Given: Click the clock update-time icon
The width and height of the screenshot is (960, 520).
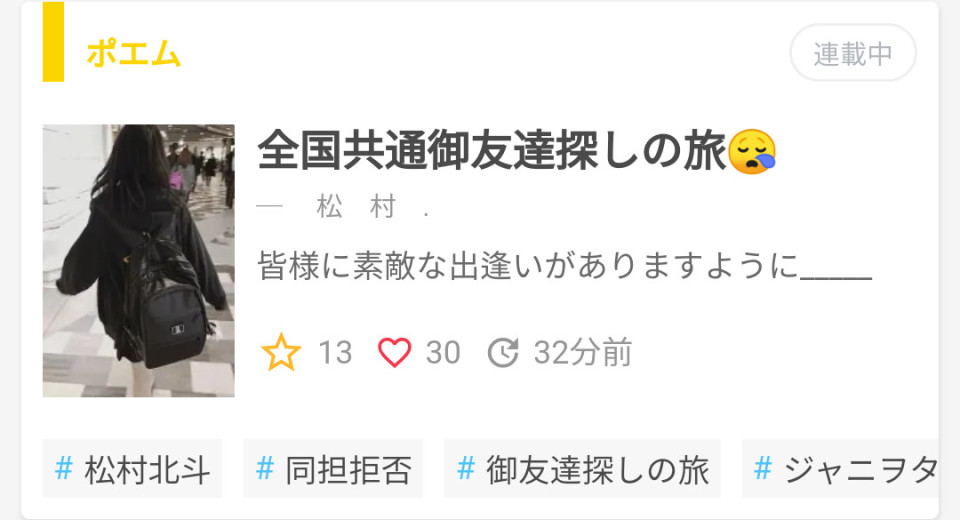Looking at the screenshot, I should 503,353.
